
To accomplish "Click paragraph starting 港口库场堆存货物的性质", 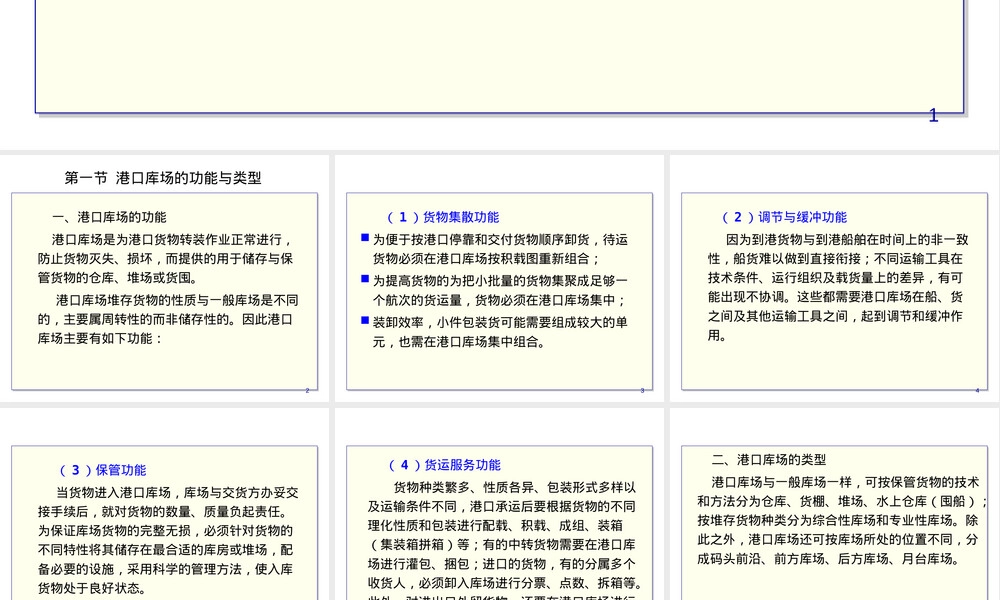I will click(x=168, y=319).
